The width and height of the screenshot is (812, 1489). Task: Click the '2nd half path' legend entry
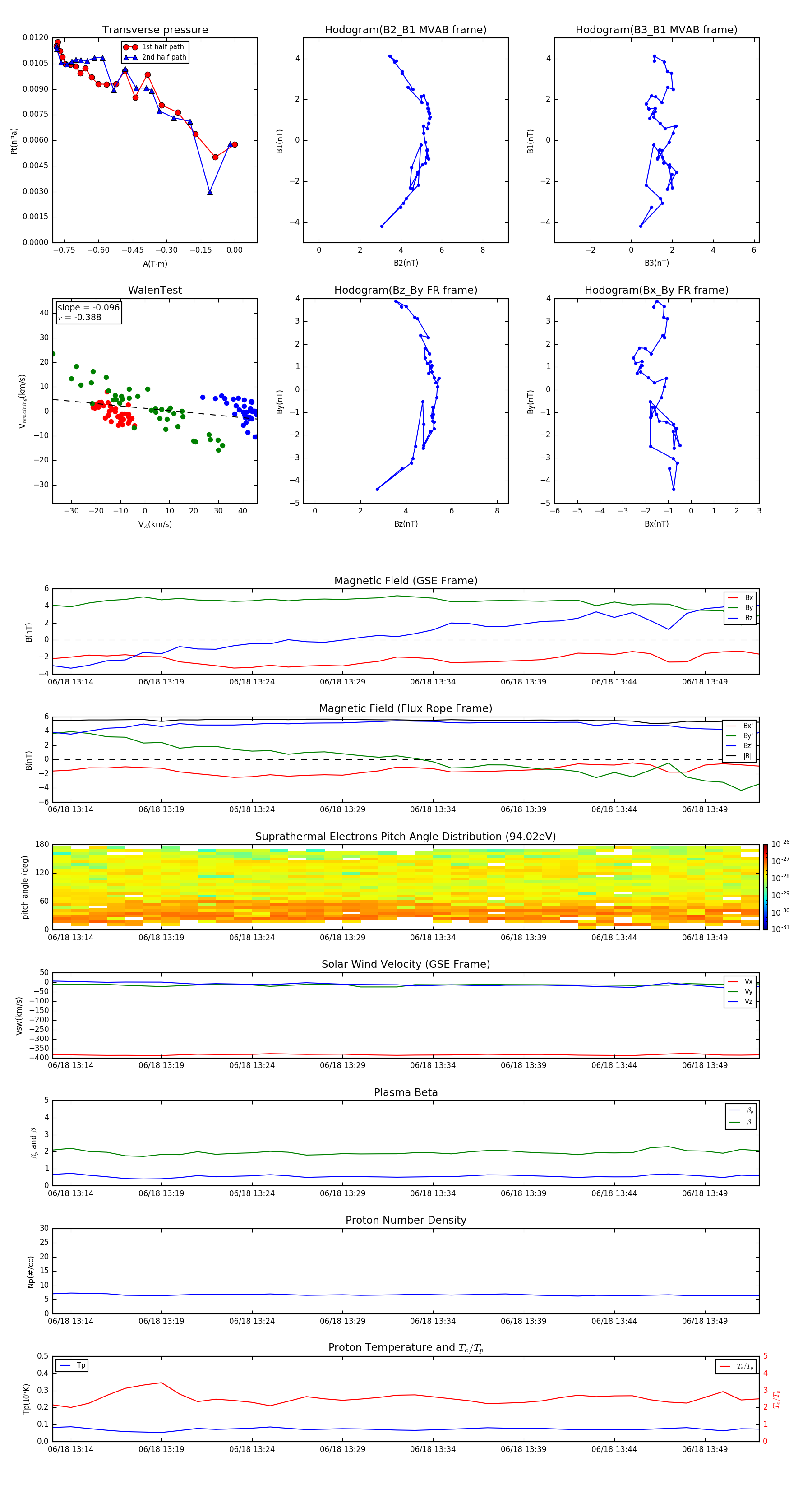(155, 57)
